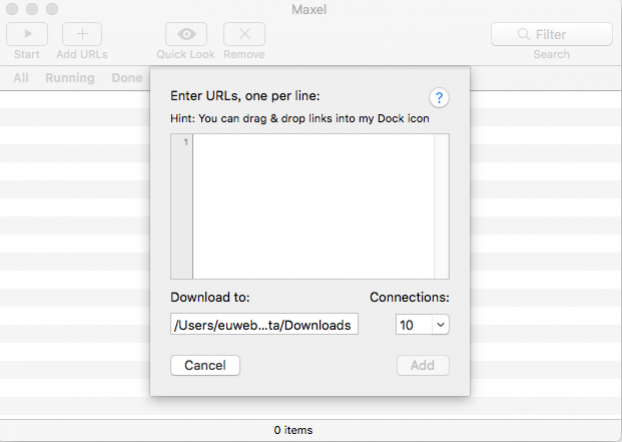Click the Remove X toolbar icon
Viewport: 622px width, 442px height.
(244, 34)
